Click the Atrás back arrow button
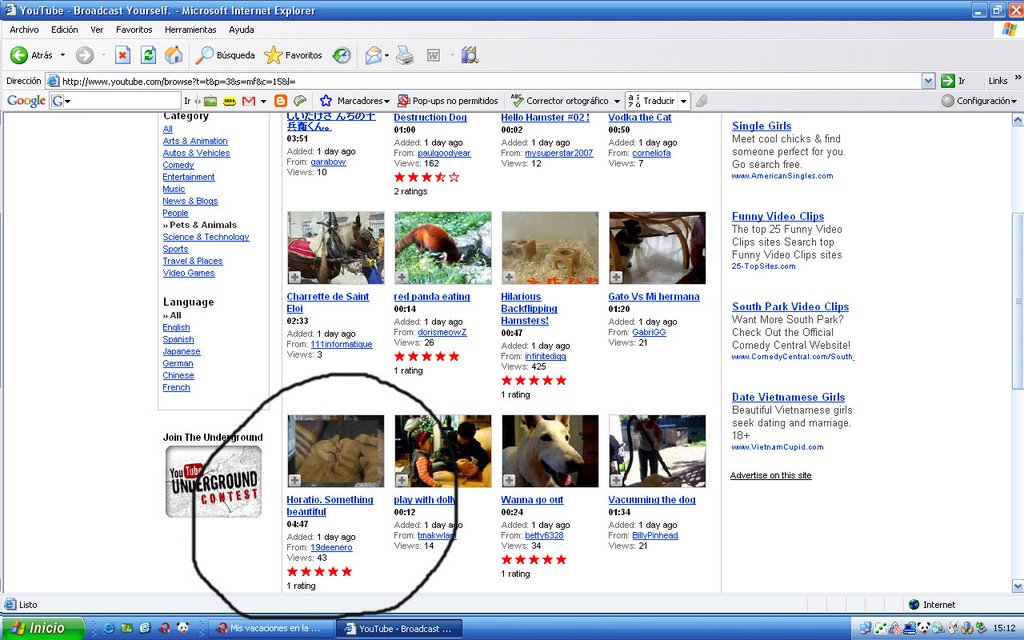This screenshot has height=640, width=1024. 31,56
